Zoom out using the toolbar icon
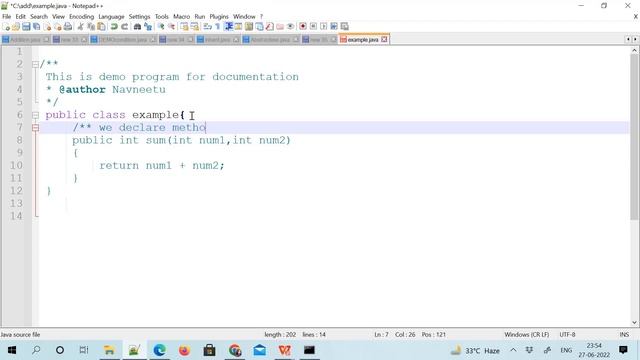 click(171, 27)
